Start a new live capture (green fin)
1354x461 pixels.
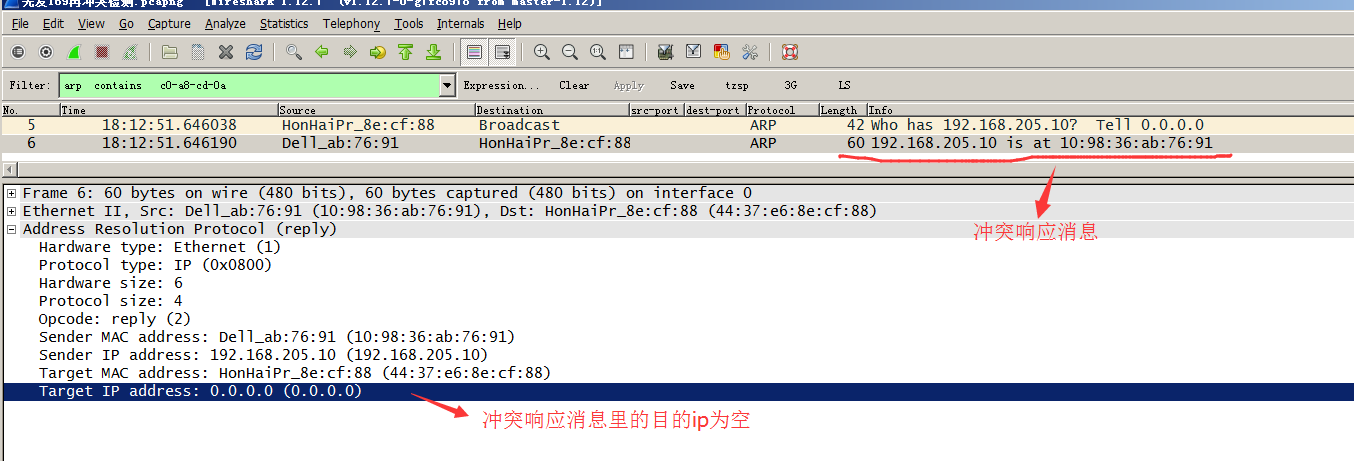click(74, 52)
